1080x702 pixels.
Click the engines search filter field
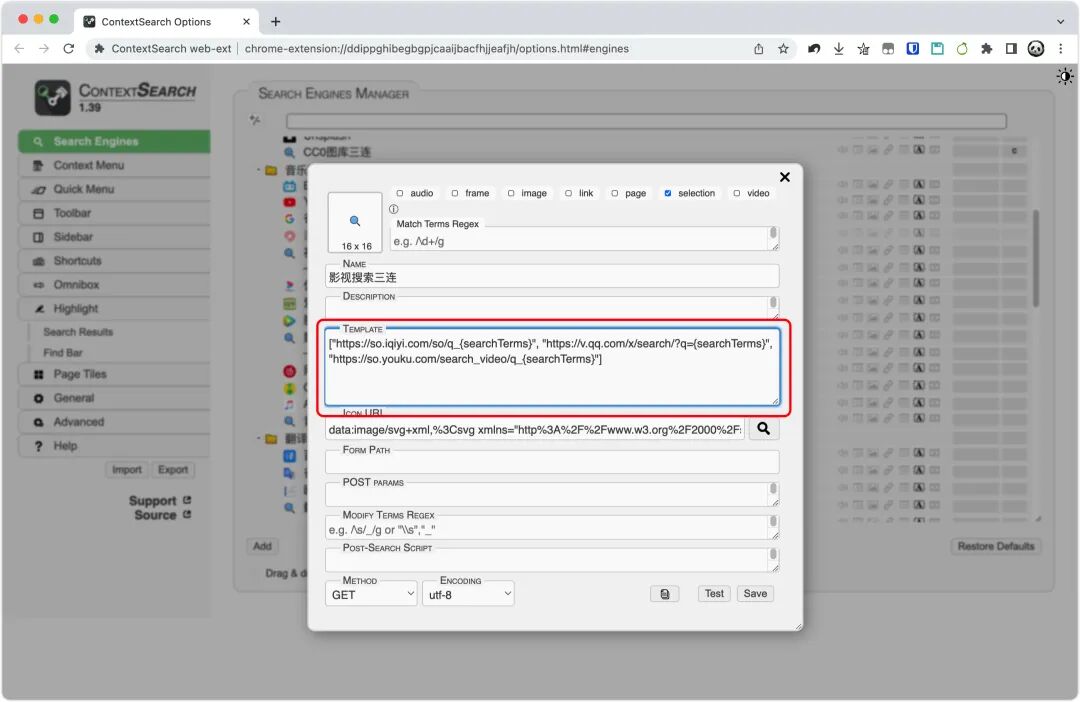[x=646, y=121]
